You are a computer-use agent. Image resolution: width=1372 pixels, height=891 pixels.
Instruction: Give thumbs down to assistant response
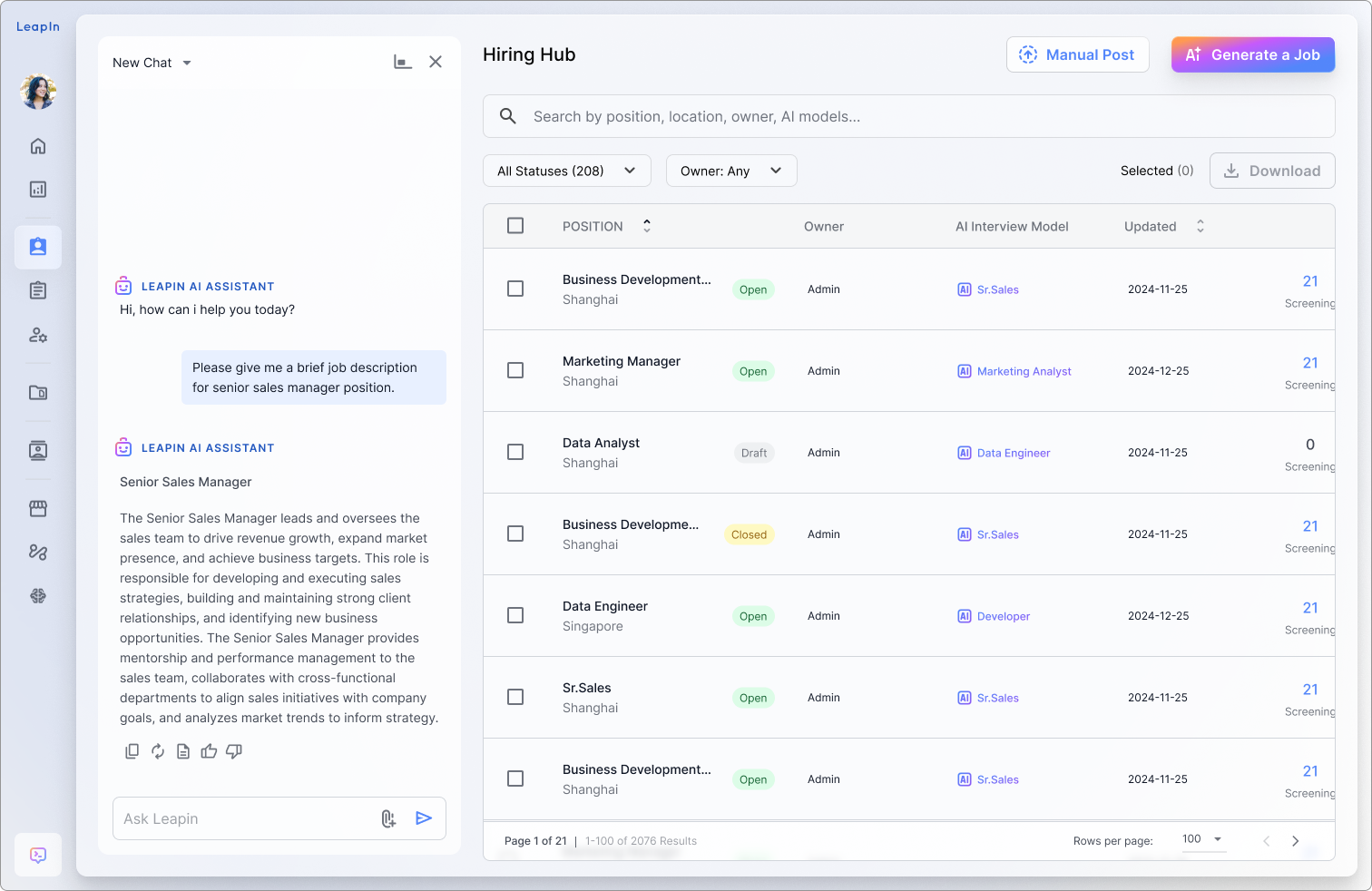[234, 751]
